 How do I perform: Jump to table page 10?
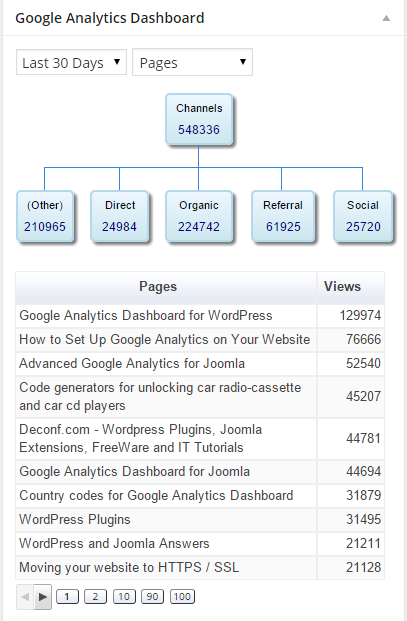point(124,596)
